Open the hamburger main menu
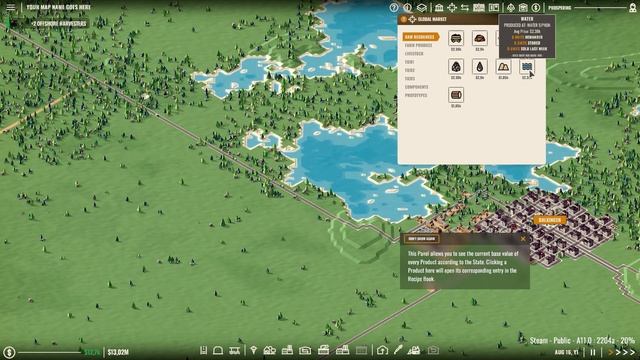640x360 pixels. click(x=11, y=7)
